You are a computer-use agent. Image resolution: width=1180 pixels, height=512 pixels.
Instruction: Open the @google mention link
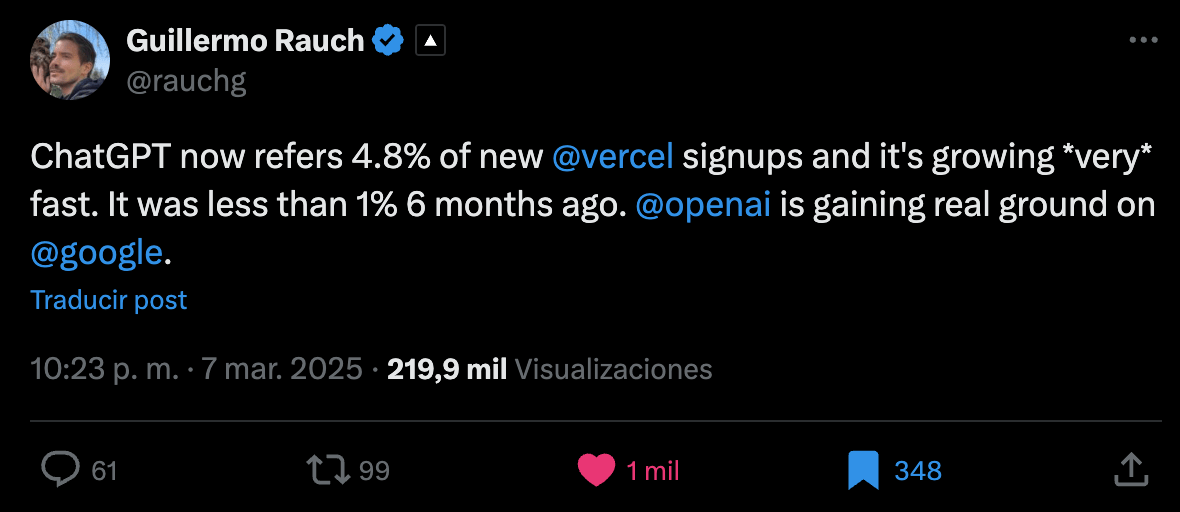pyautogui.click(x=96, y=253)
